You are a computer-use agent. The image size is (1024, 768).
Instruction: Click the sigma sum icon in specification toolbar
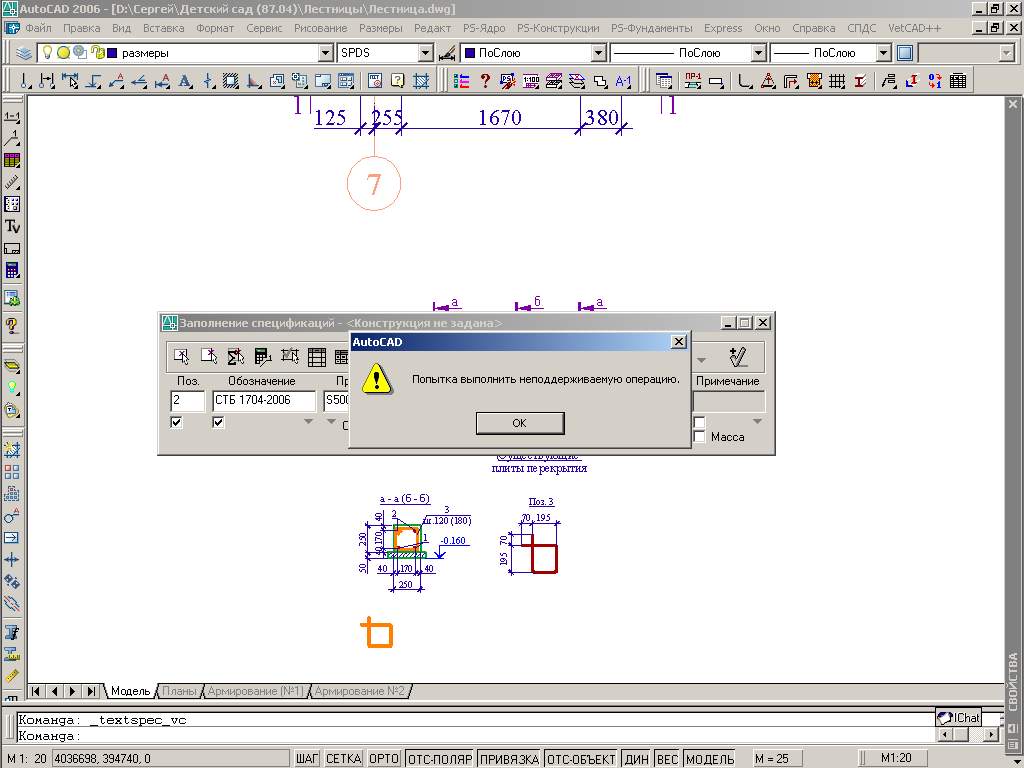click(236, 357)
